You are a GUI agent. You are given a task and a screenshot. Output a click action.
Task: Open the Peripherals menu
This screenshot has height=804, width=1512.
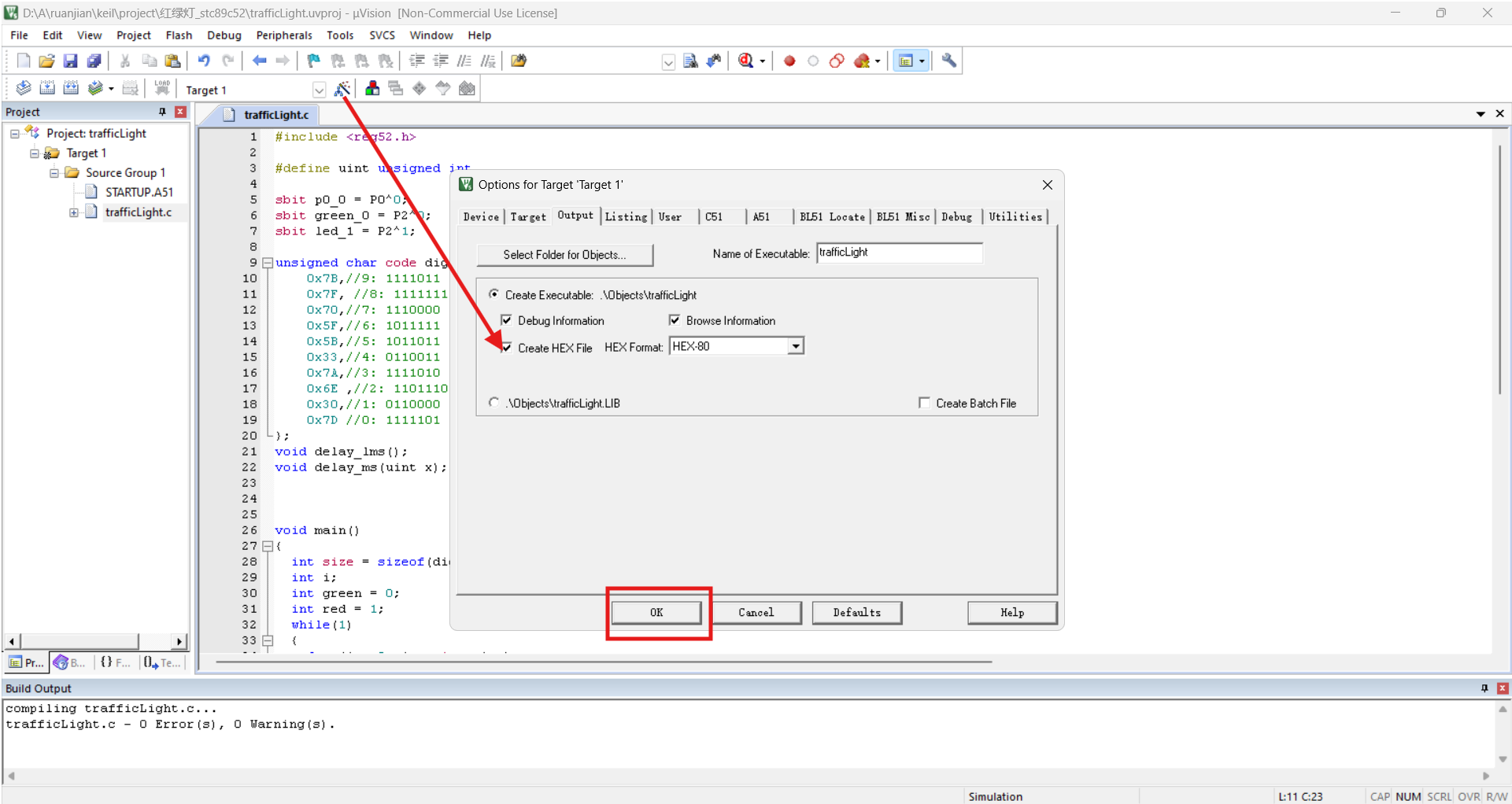(x=284, y=35)
